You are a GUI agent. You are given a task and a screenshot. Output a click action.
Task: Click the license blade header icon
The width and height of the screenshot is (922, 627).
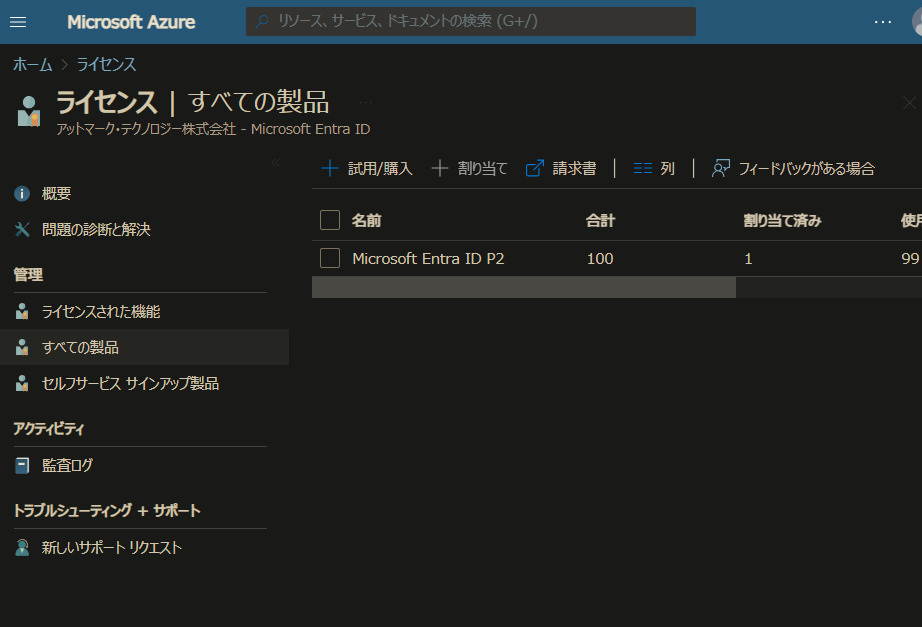click(x=29, y=111)
